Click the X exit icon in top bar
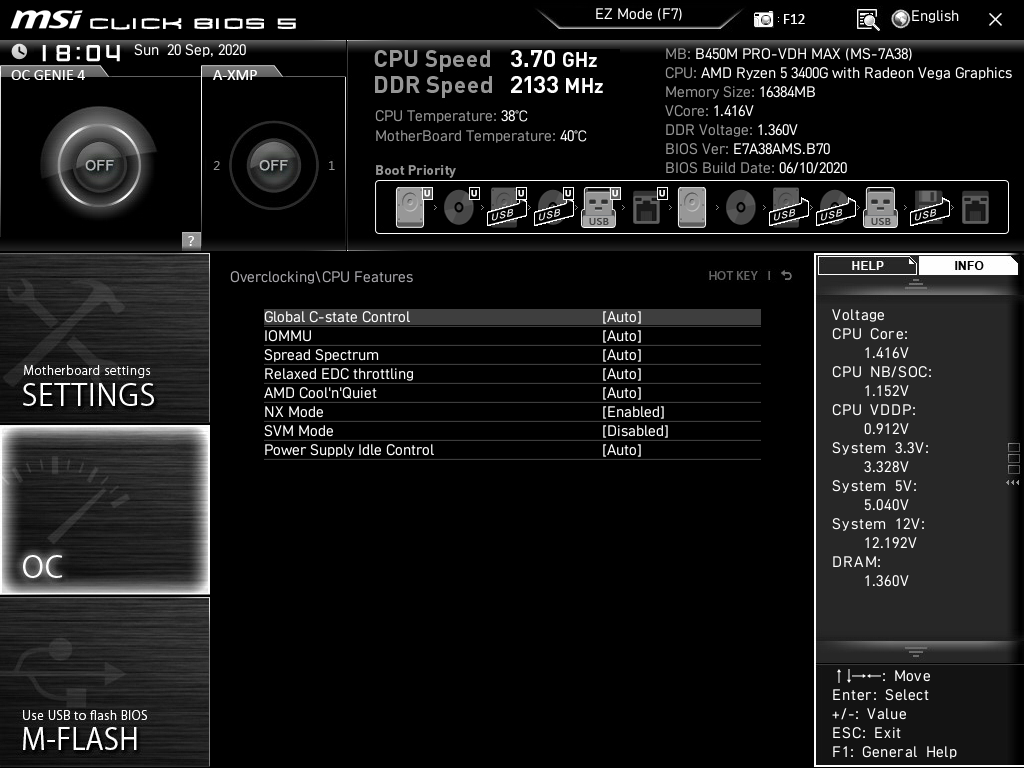 (995, 20)
